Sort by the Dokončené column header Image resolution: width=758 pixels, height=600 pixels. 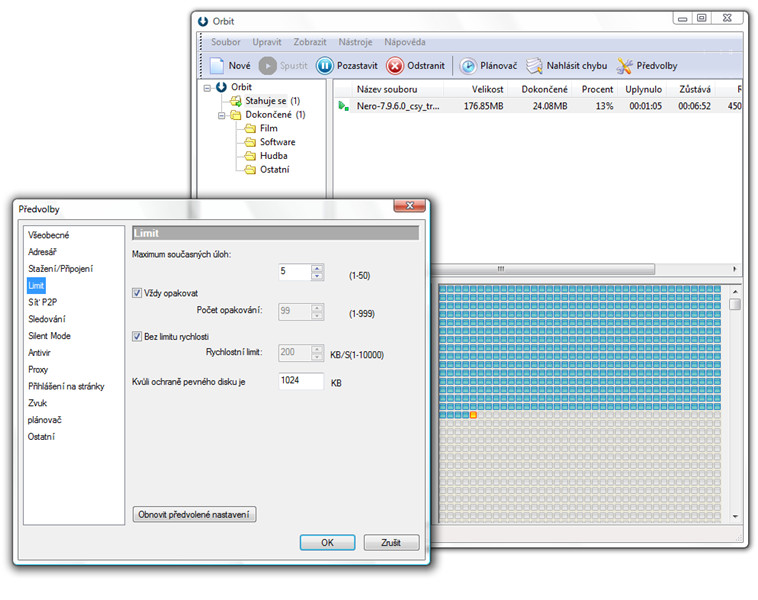(x=544, y=89)
